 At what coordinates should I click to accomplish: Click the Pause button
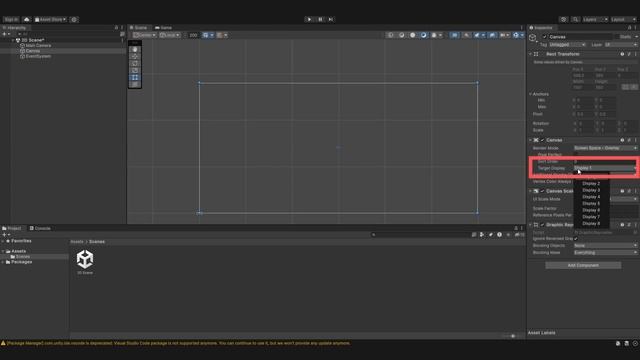[x=320, y=19]
